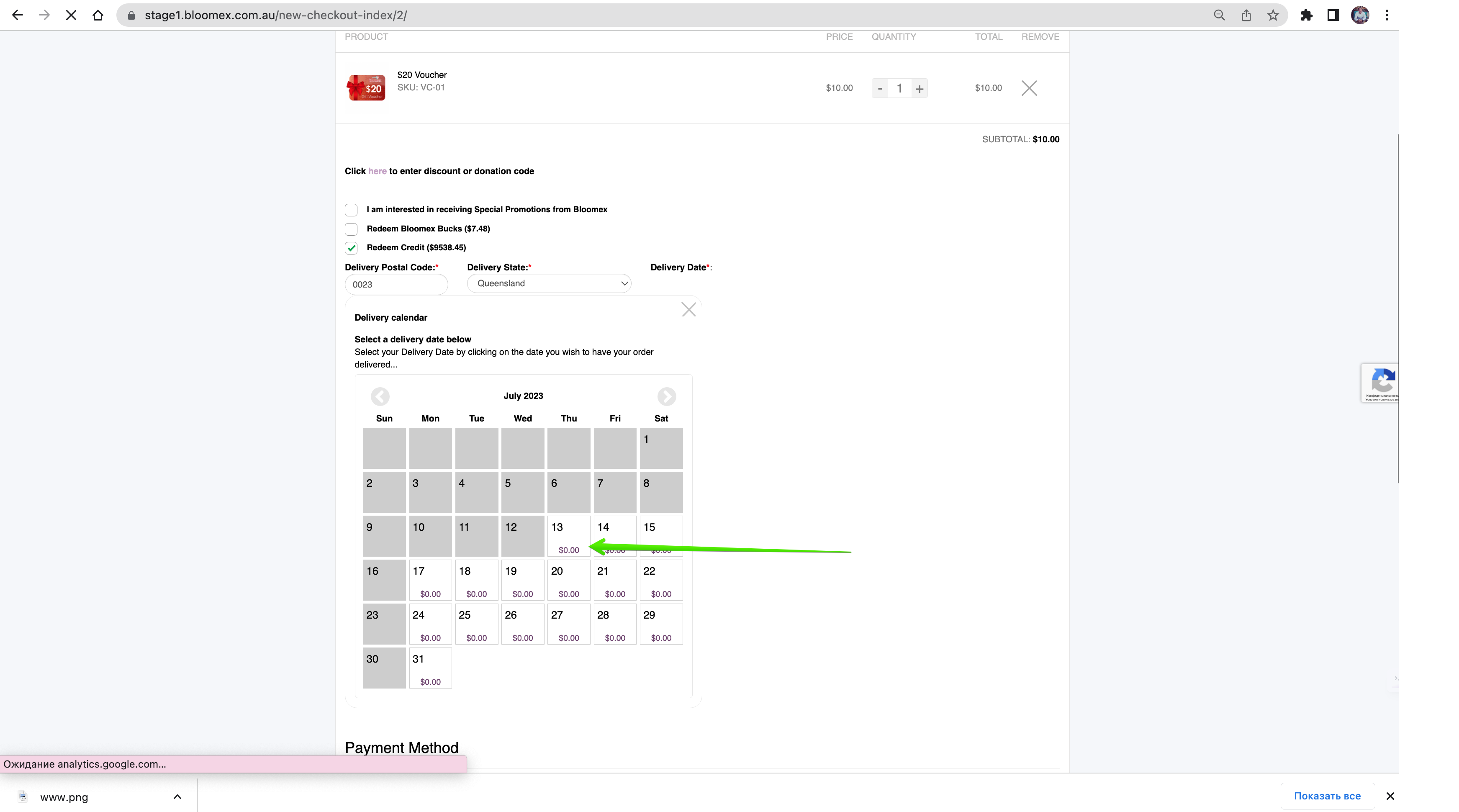The width and height of the screenshot is (1459, 812).
Task: Increase voucher quantity with plus button
Action: 919,88
